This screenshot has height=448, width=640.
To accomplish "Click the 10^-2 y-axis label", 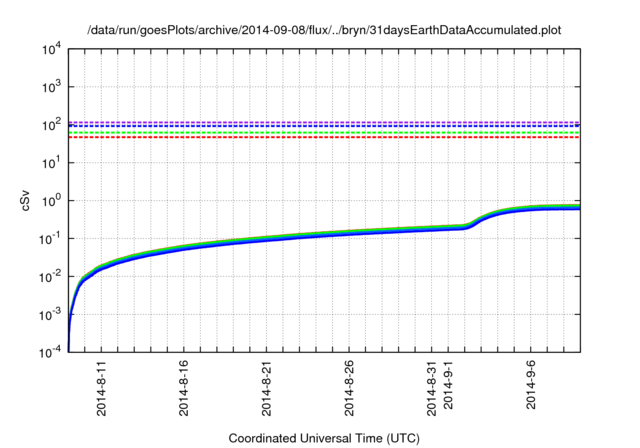I will coord(51,276).
